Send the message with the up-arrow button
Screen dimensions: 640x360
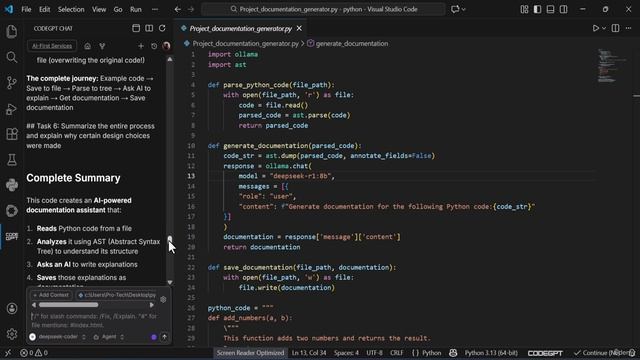(x=164, y=337)
